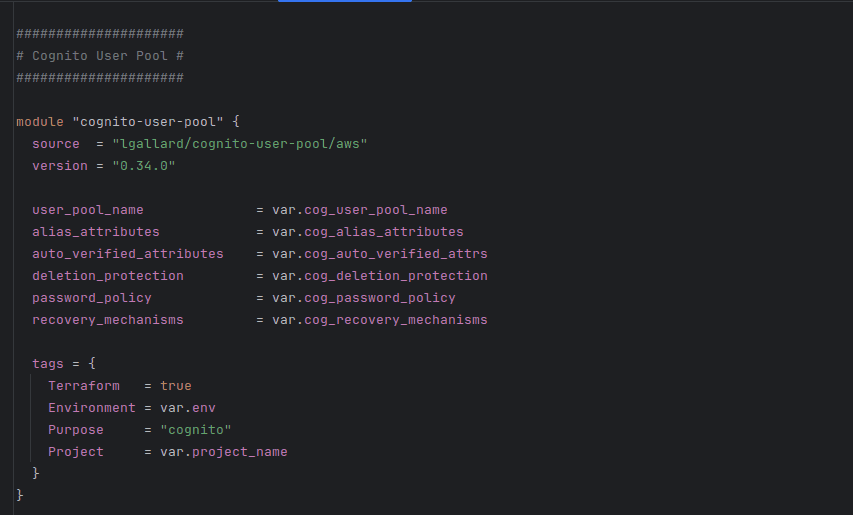This screenshot has width=853, height=515.
Task: Click the var.cog_alias_attributes reference
Action: click(367, 232)
